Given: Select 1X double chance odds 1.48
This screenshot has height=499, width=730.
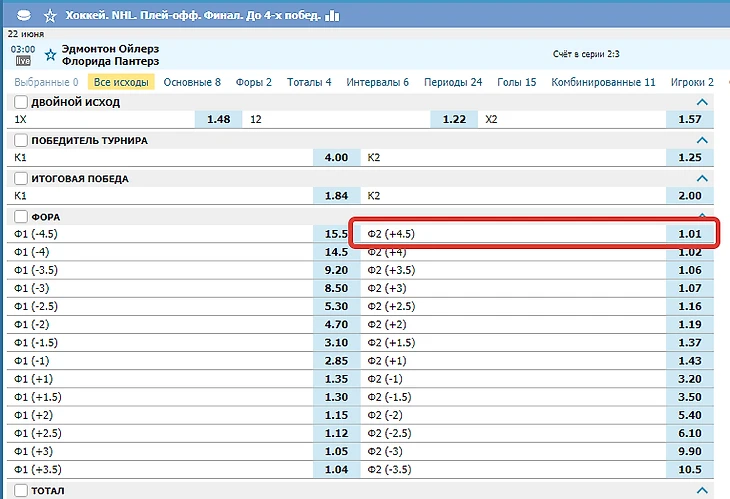Looking at the screenshot, I should pos(218,119).
